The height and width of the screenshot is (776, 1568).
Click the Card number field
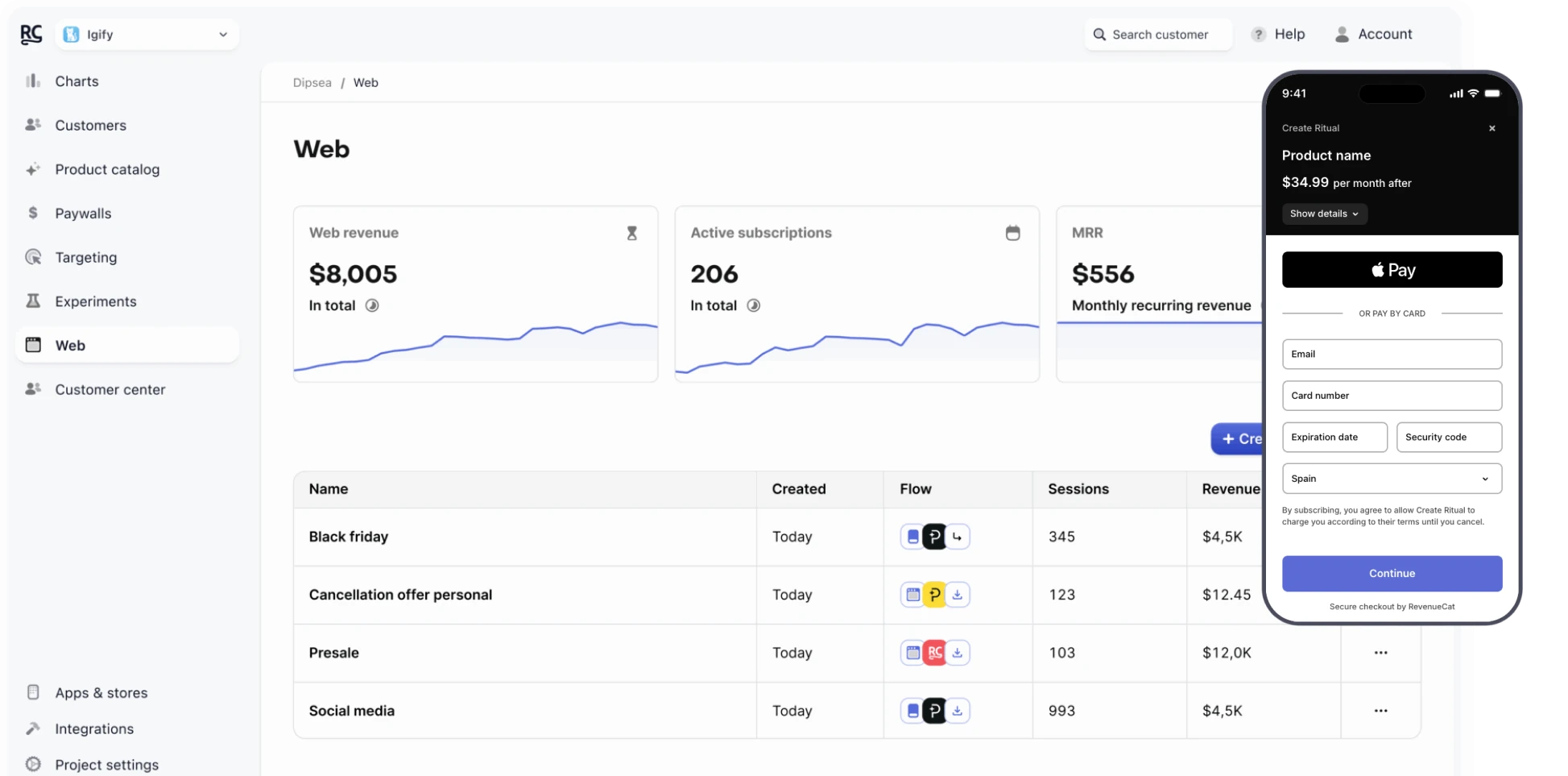(1392, 396)
